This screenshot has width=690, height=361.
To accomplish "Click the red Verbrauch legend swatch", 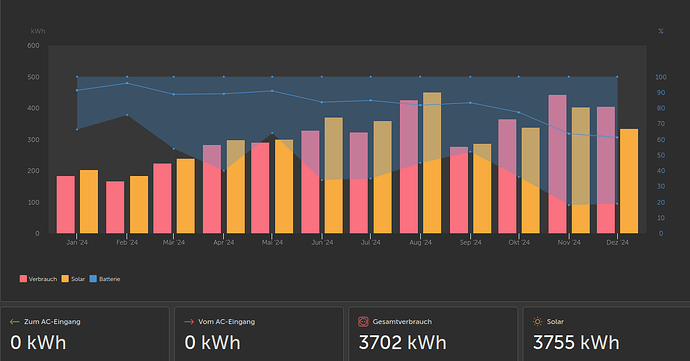I will (x=23, y=279).
